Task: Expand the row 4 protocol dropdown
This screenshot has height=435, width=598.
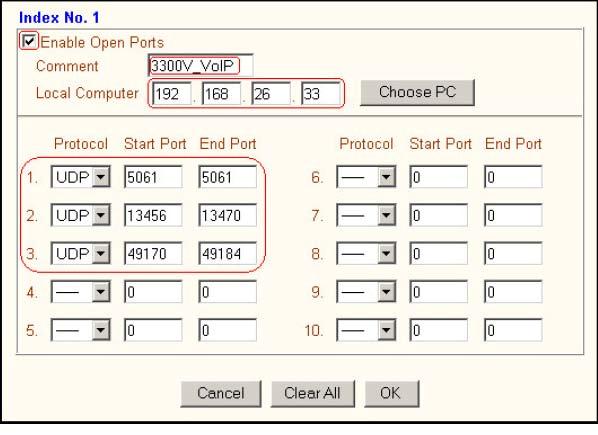Action: tap(80, 292)
